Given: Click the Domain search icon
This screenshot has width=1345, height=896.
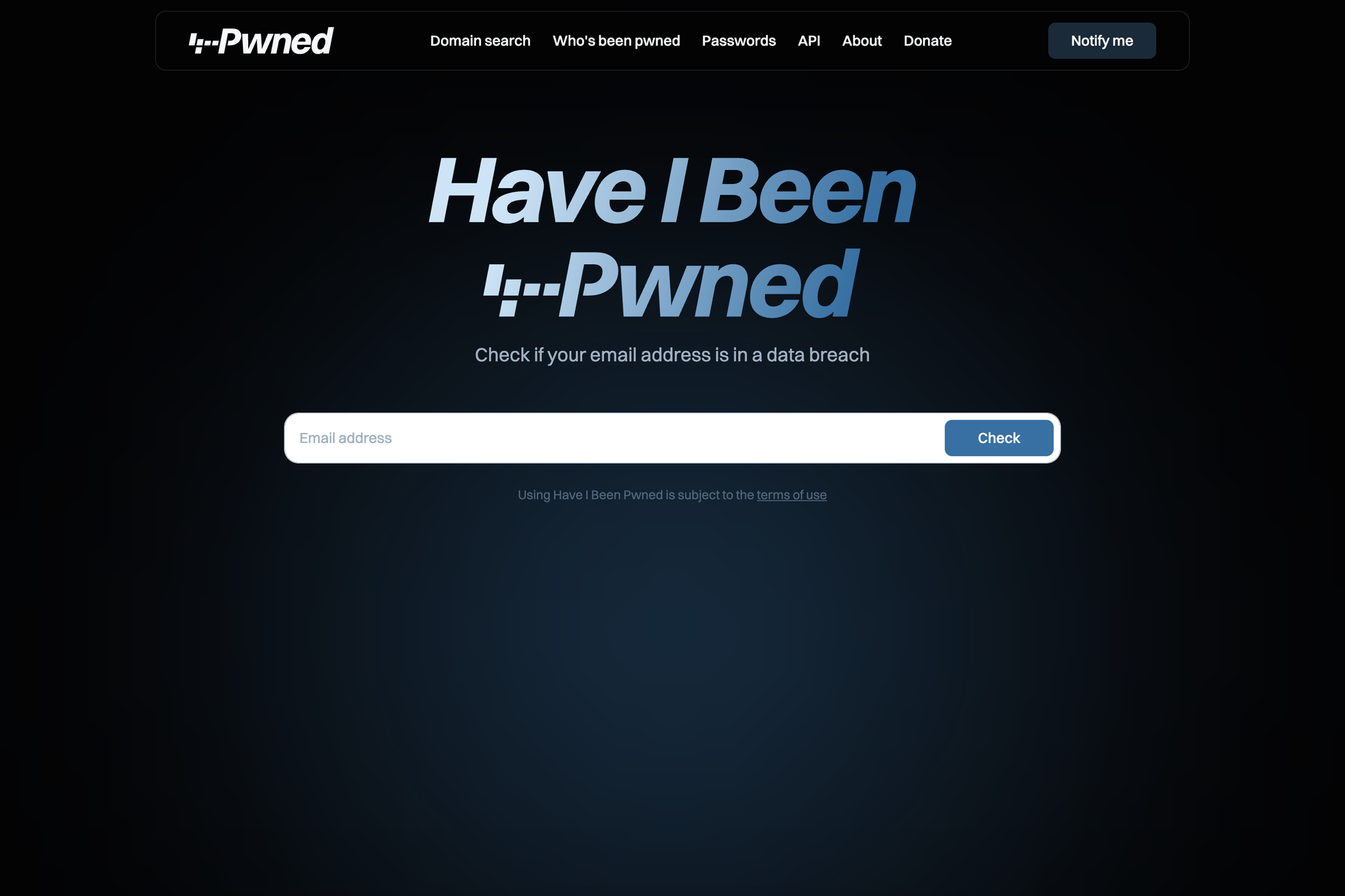Looking at the screenshot, I should 480,40.
